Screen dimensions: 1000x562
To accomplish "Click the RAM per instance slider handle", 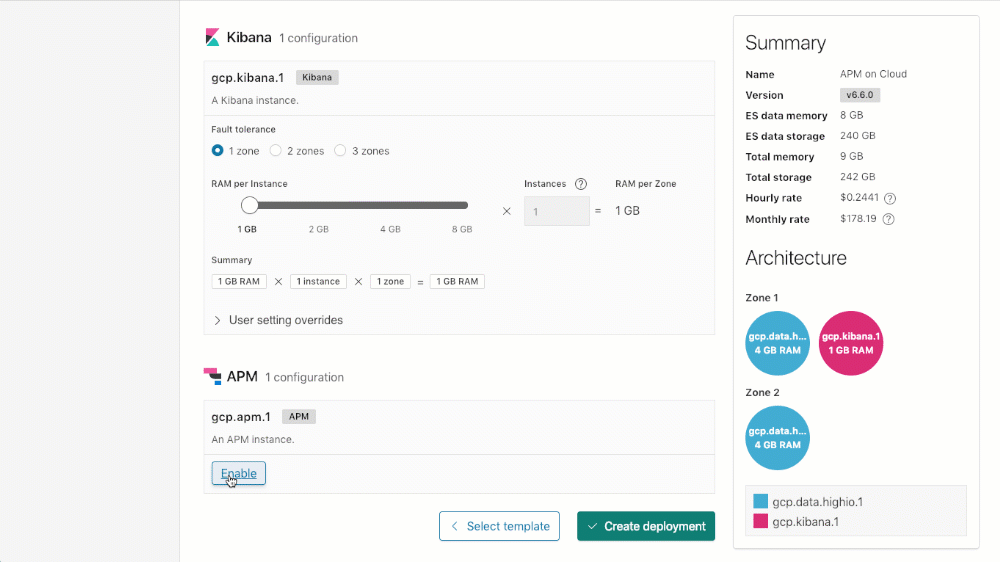I will (x=250, y=205).
